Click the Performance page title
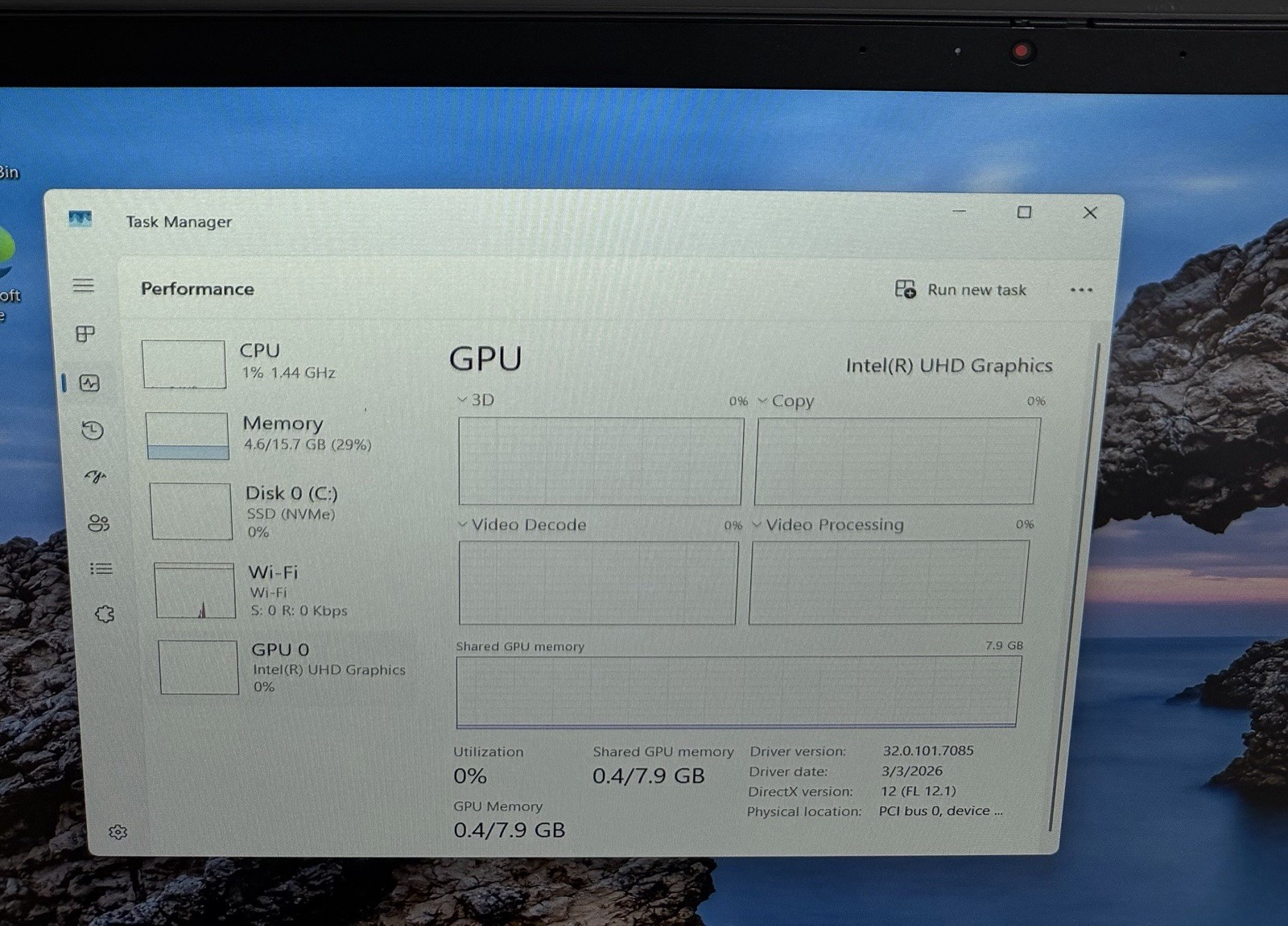1288x926 pixels. (197, 288)
